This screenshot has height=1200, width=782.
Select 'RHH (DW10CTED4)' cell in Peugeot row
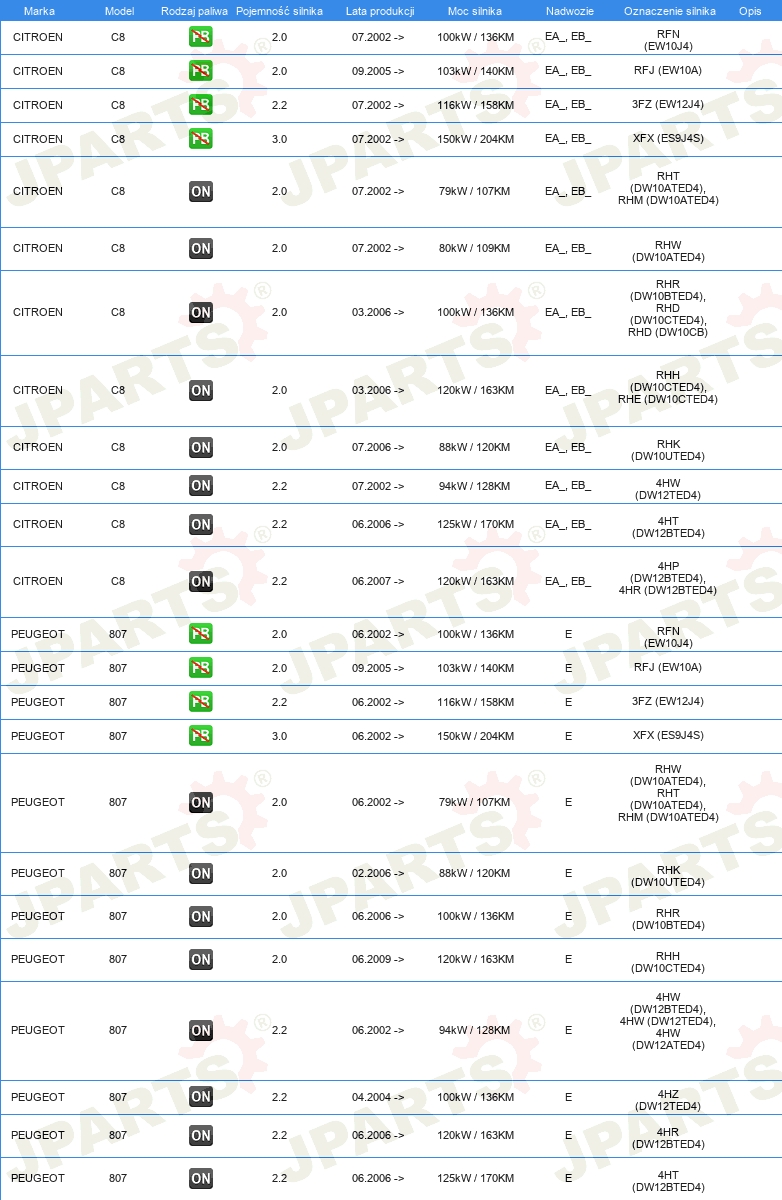(x=668, y=962)
